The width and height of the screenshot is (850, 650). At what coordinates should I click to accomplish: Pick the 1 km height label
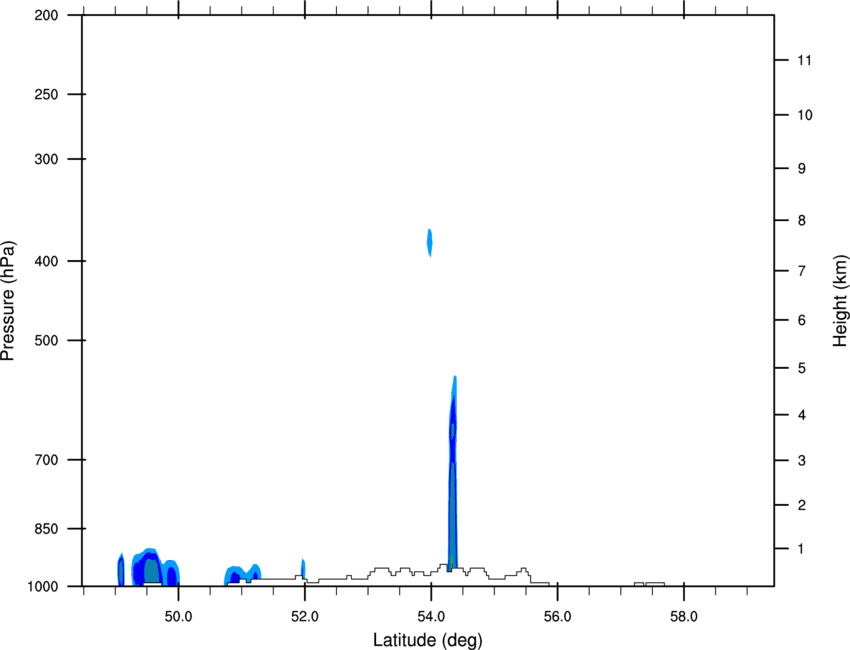(x=801, y=549)
